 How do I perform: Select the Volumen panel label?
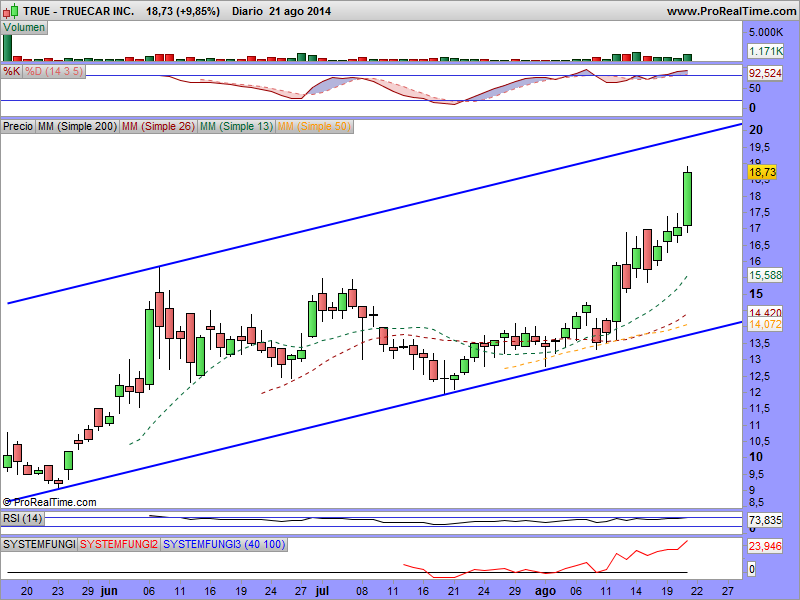[x=24, y=28]
